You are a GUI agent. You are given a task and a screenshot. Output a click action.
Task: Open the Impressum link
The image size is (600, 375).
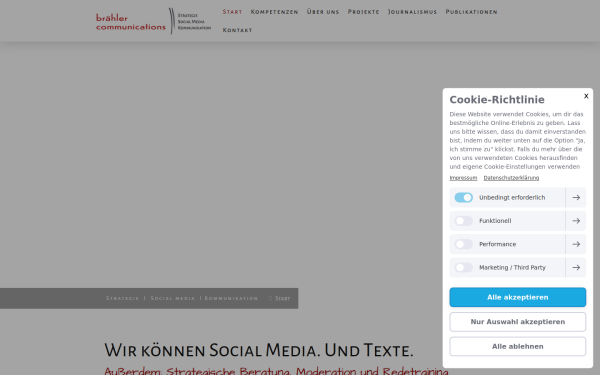pos(463,178)
